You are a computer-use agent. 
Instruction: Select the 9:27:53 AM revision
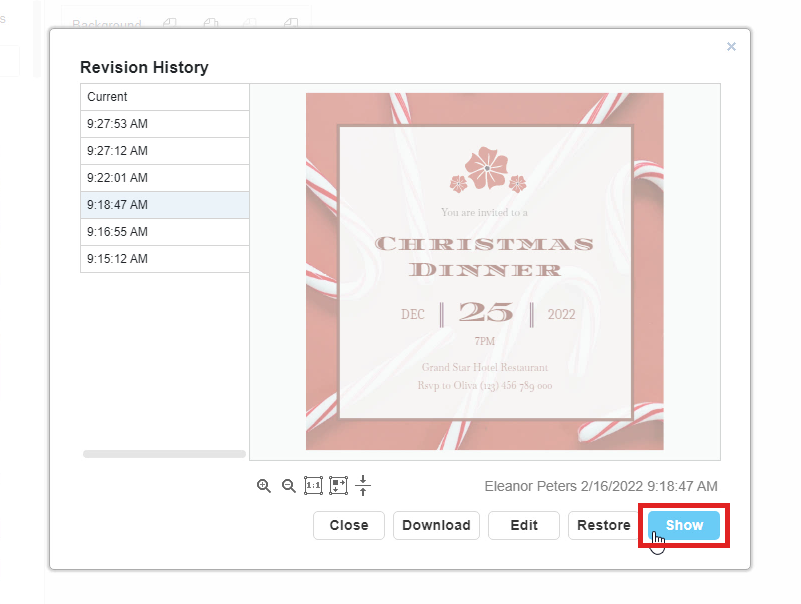point(164,124)
